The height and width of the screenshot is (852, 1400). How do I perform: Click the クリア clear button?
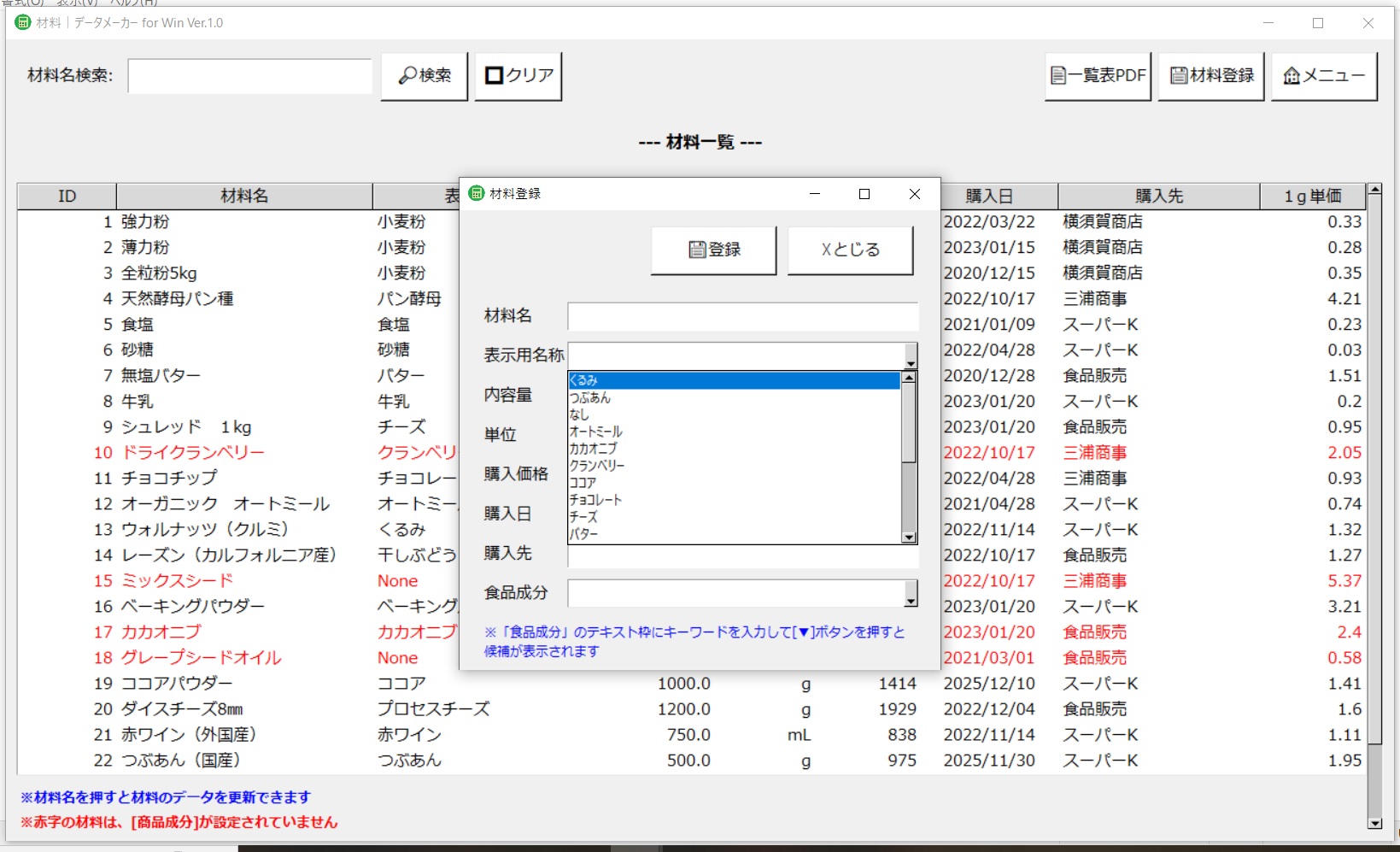pos(518,76)
